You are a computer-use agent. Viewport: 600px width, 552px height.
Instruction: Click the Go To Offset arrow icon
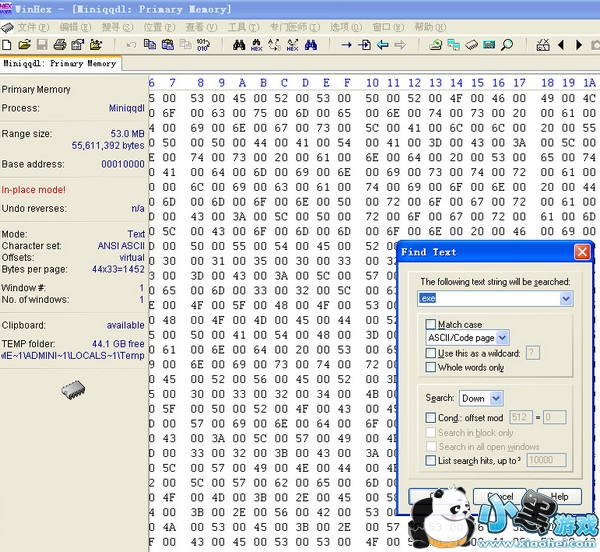tap(346, 45)
